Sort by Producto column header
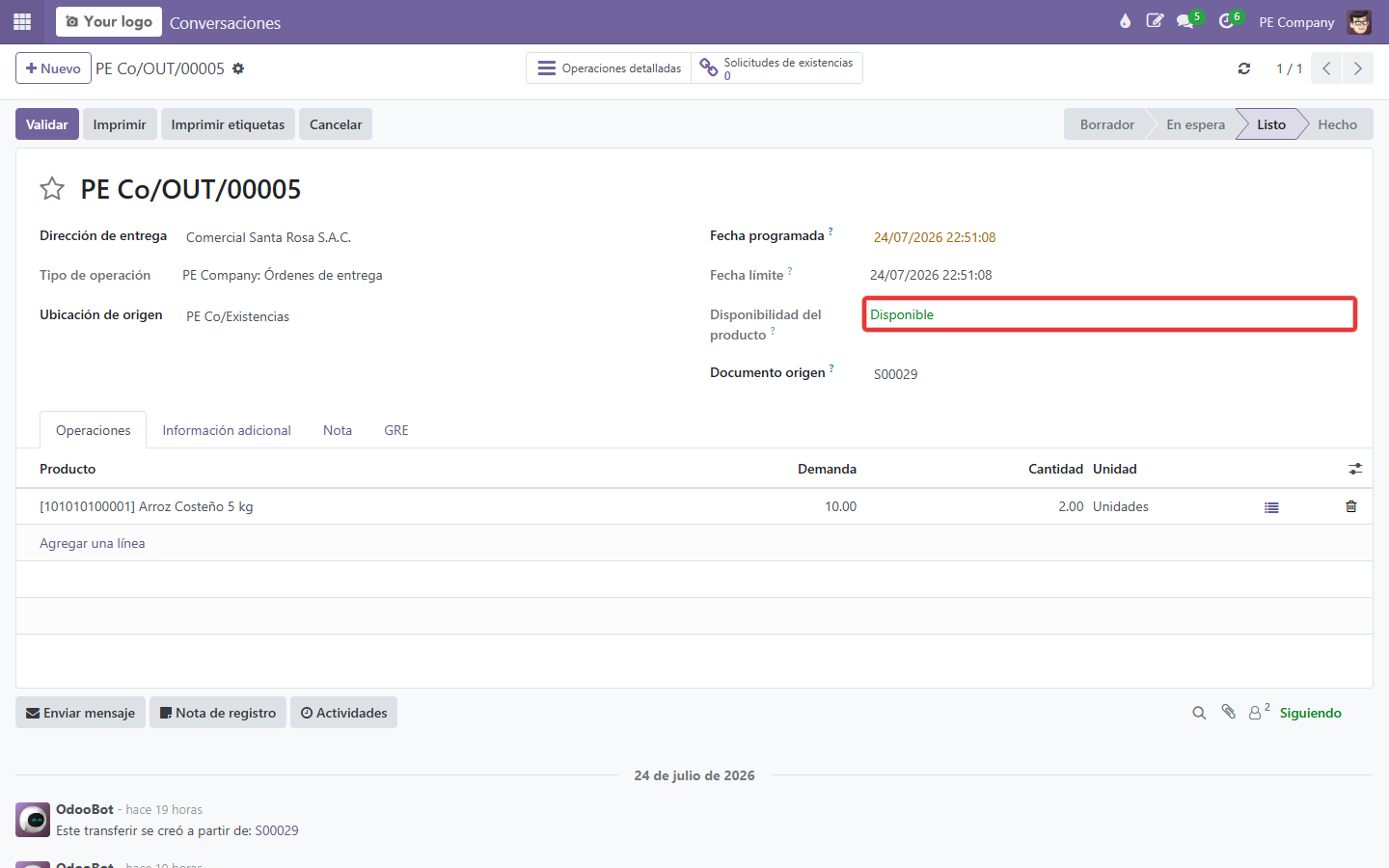The height and width of the screenshot is (868, 1389). tap(68, 469)
